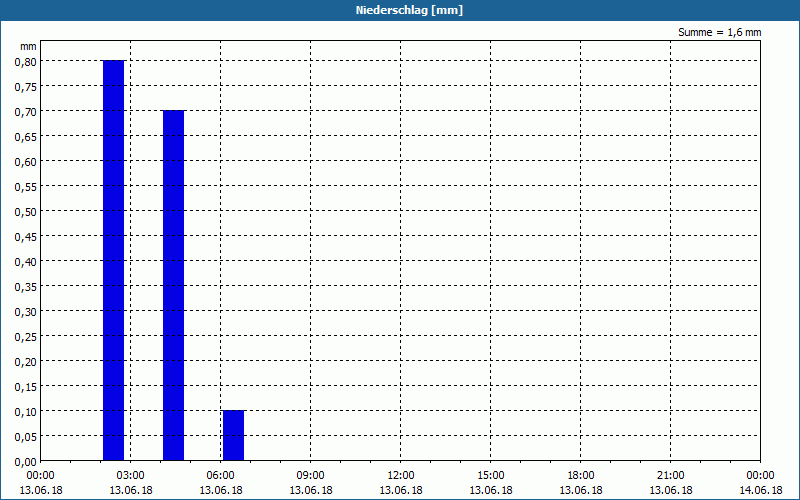
Task: Click the mm unit label above y-axis
Action: (x=28, y=46)
